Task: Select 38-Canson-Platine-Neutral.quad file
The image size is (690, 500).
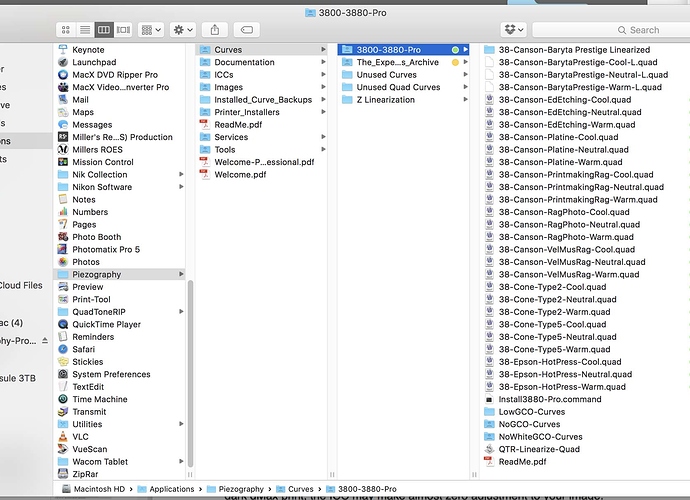Action: (x=563, y=150)
